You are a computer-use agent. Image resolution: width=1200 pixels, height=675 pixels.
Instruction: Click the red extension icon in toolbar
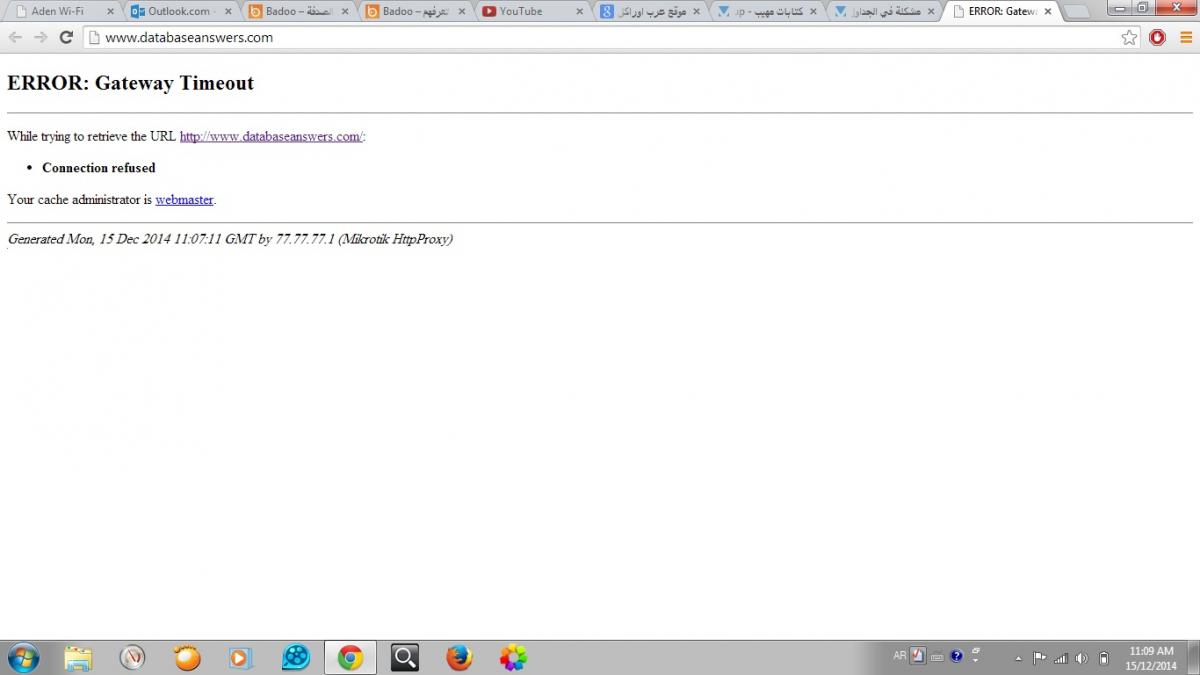pyautogui.click(x=1157, y=37)
